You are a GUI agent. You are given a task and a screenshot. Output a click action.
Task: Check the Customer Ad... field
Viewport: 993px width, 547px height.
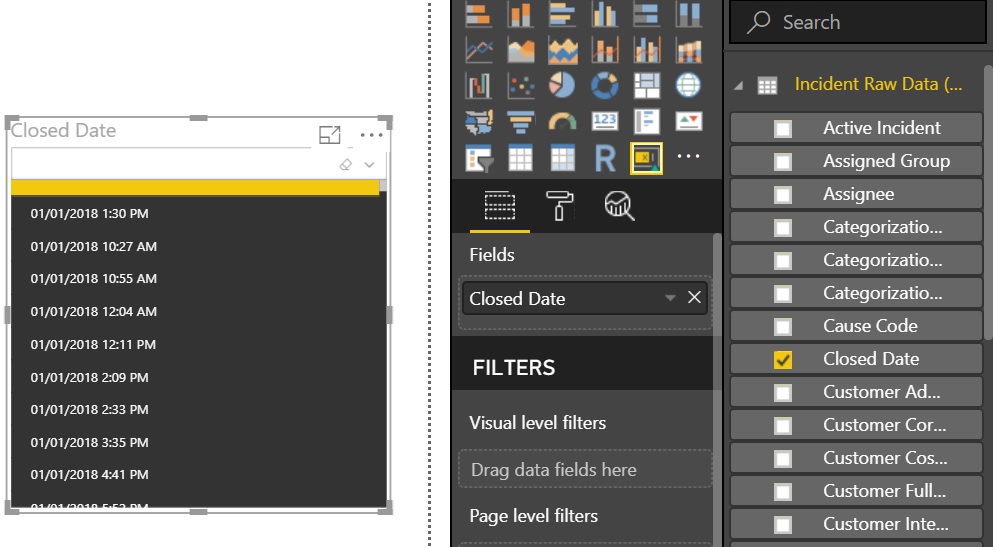(783, 393)
